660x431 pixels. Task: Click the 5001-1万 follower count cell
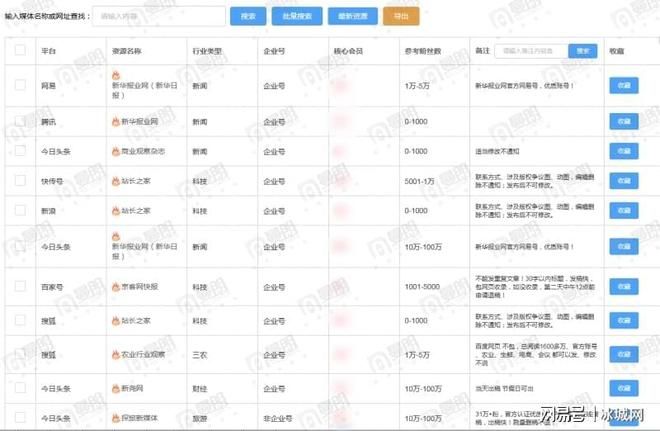tap(419, 181)
